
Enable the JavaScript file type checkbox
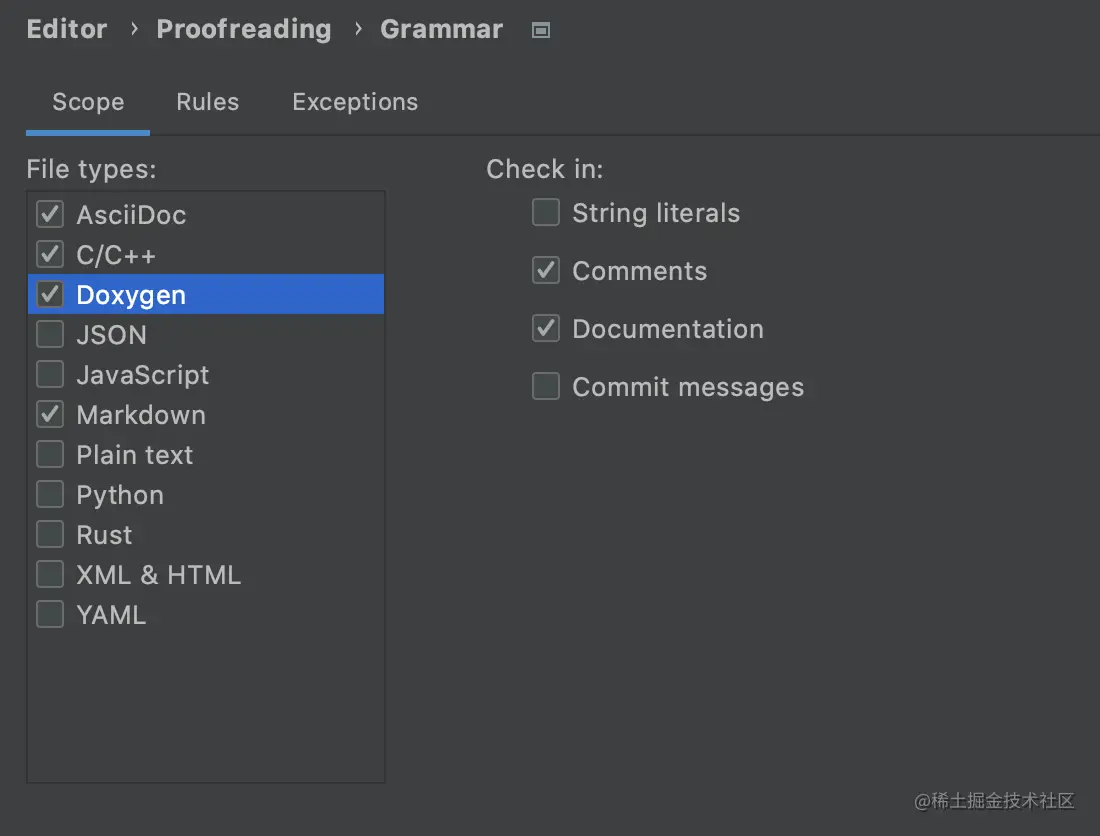(50, 375)
